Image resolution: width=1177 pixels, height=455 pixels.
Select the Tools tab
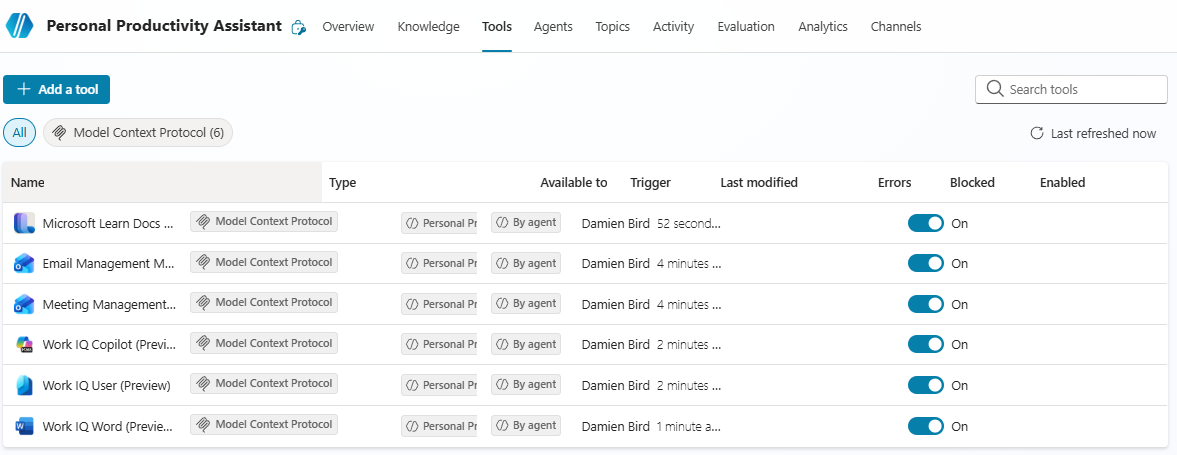pyautogui.click(x=497, y=26)
